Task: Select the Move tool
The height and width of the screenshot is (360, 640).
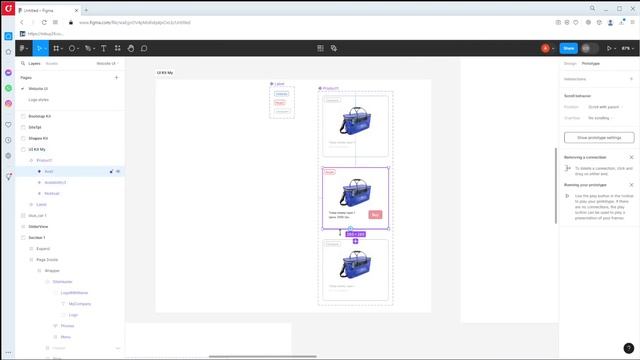Action: click(x=39, y=48)
